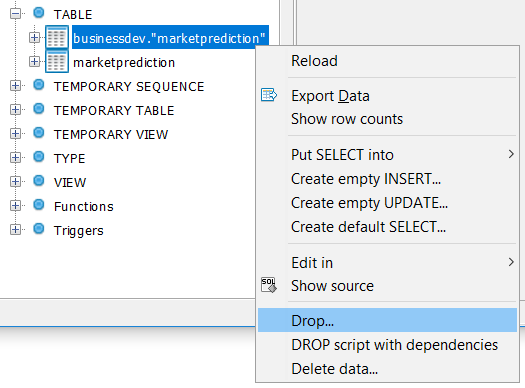Select the TEMPORARY SEQUENCE label

(x=129, y=87)
